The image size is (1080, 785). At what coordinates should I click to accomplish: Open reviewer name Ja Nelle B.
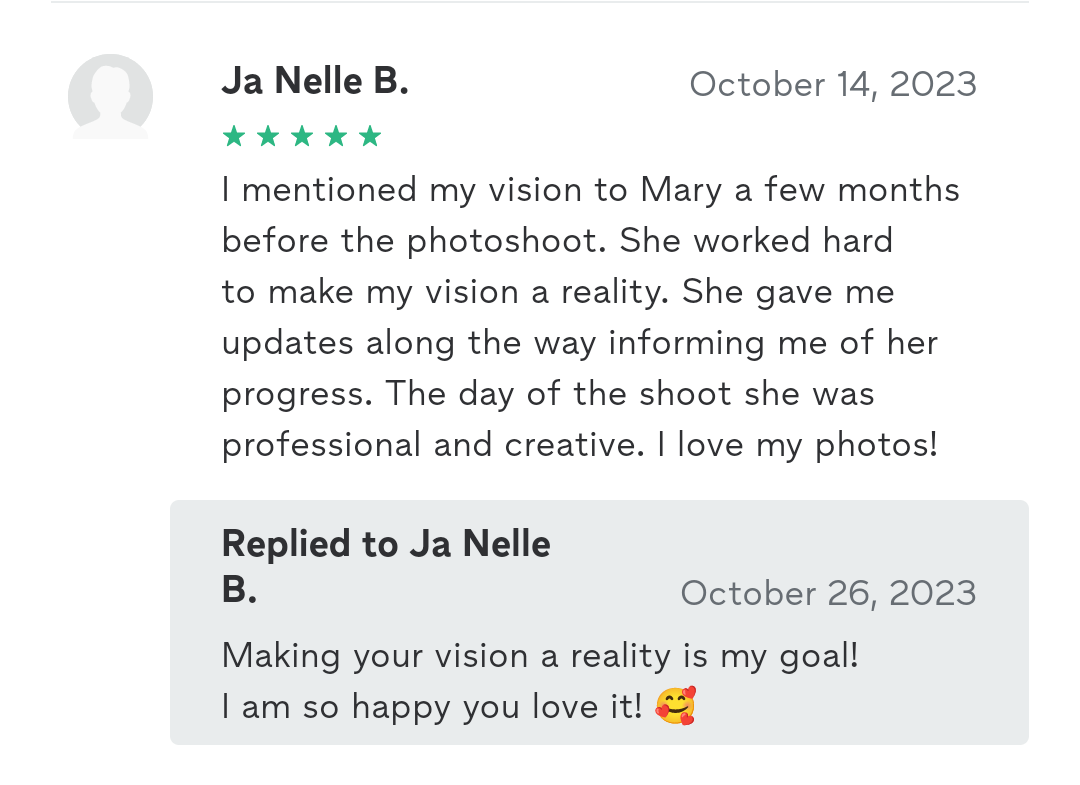coord(315,82)
